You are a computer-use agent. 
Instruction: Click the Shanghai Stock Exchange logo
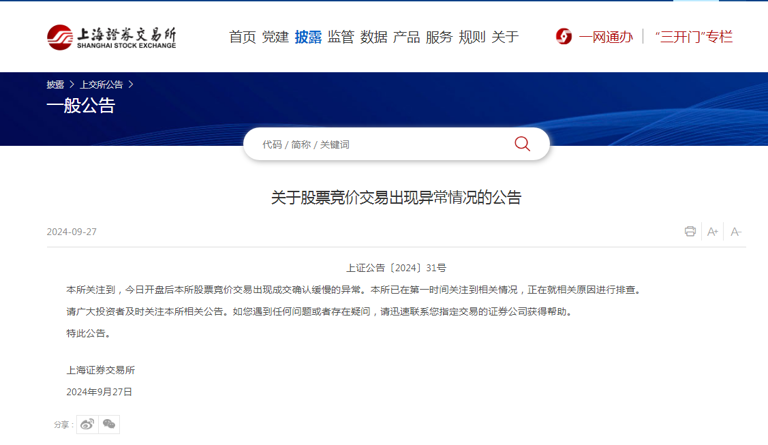click(x=112, y=37)
